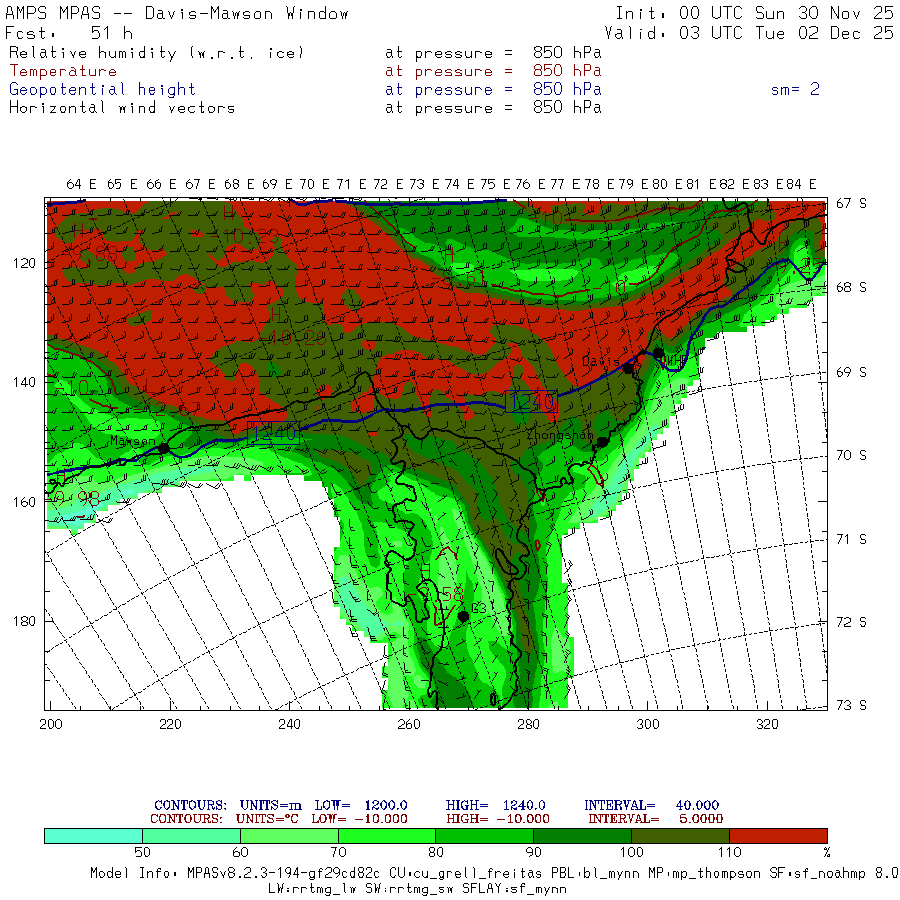This screenshot has width=900, height=900.
Task: Click the '260' bottom axis tick label
Action: pos(409,724)
